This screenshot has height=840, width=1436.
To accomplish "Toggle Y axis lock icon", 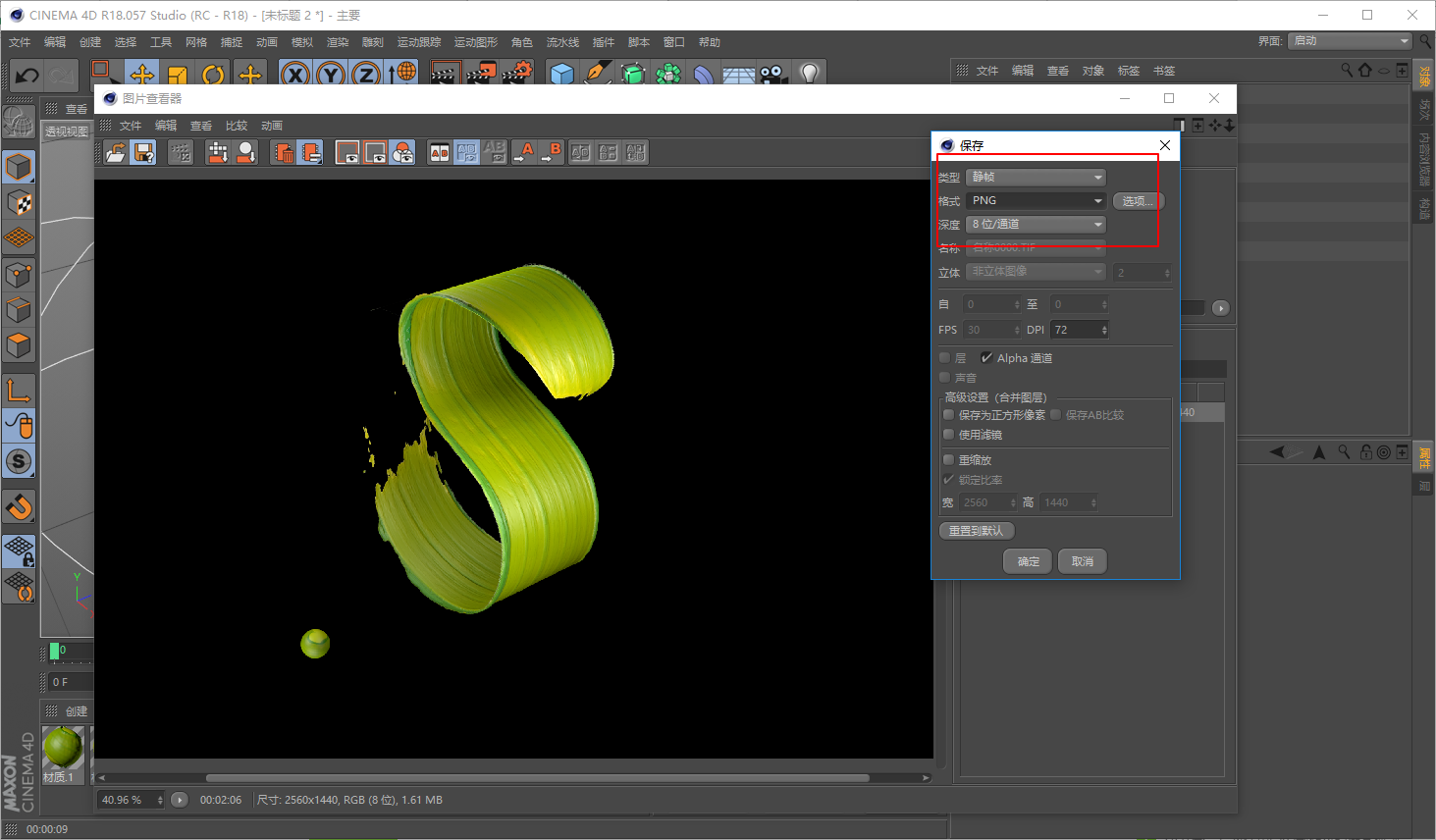I will [331, 75].
